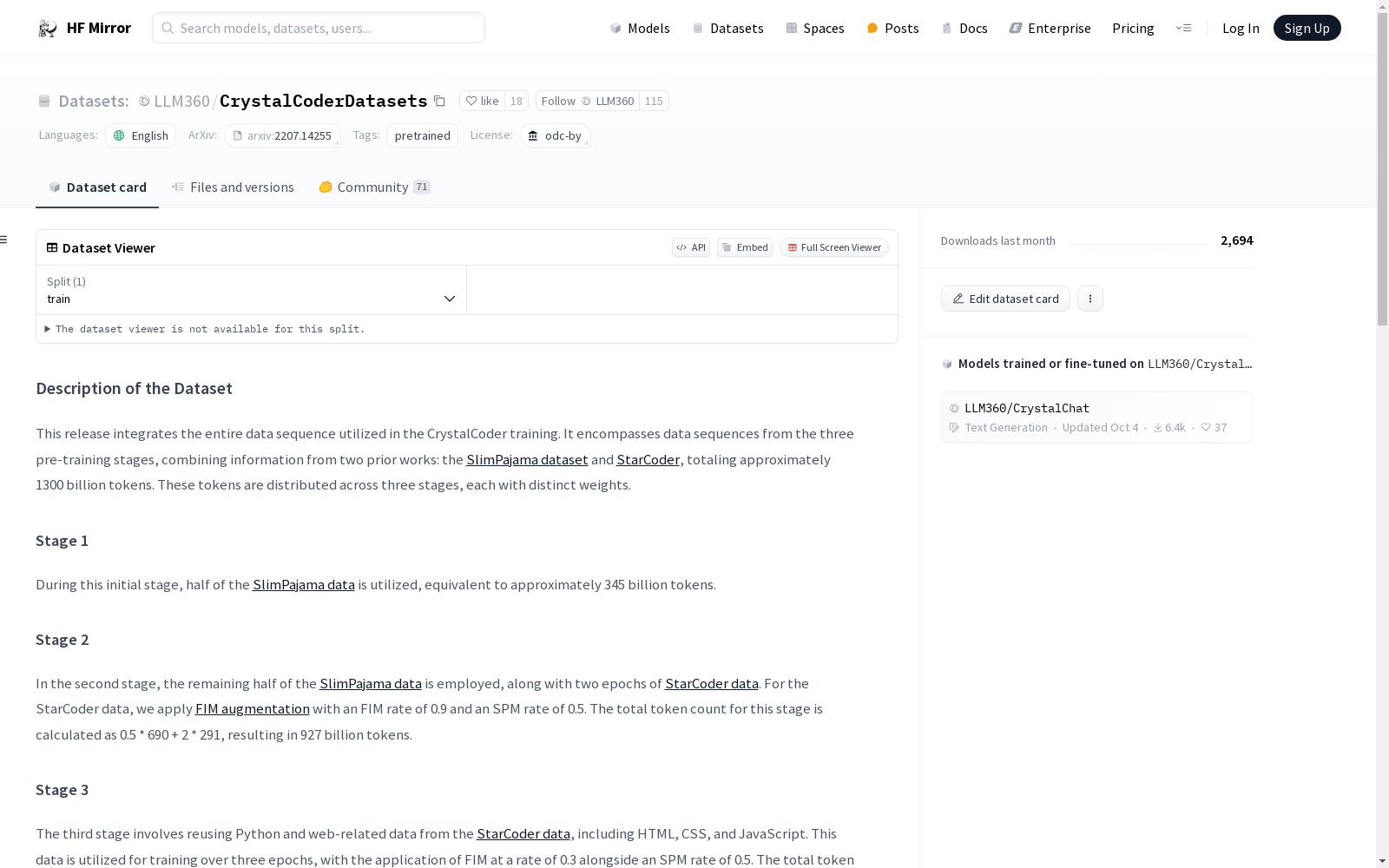Click Edit dataset card
1389x868 pixels.
(1005, 299)
